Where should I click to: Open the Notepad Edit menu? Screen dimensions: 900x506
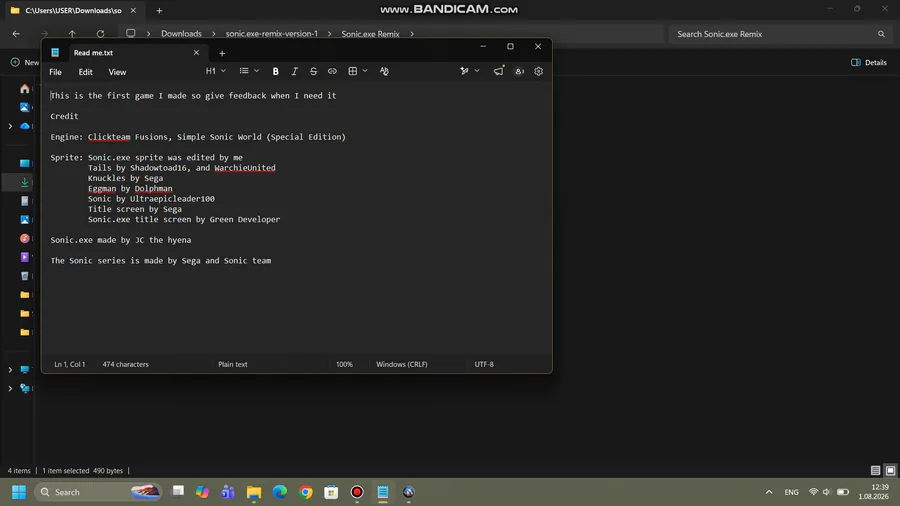pos(86,72)
